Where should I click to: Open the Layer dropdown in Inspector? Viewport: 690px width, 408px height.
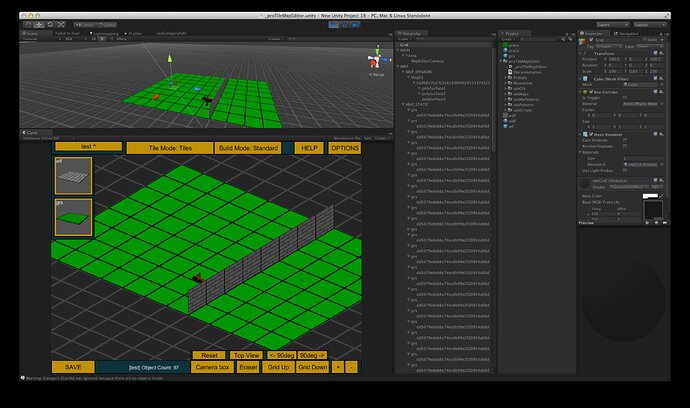pyautogui.click(x=649, y=46)
